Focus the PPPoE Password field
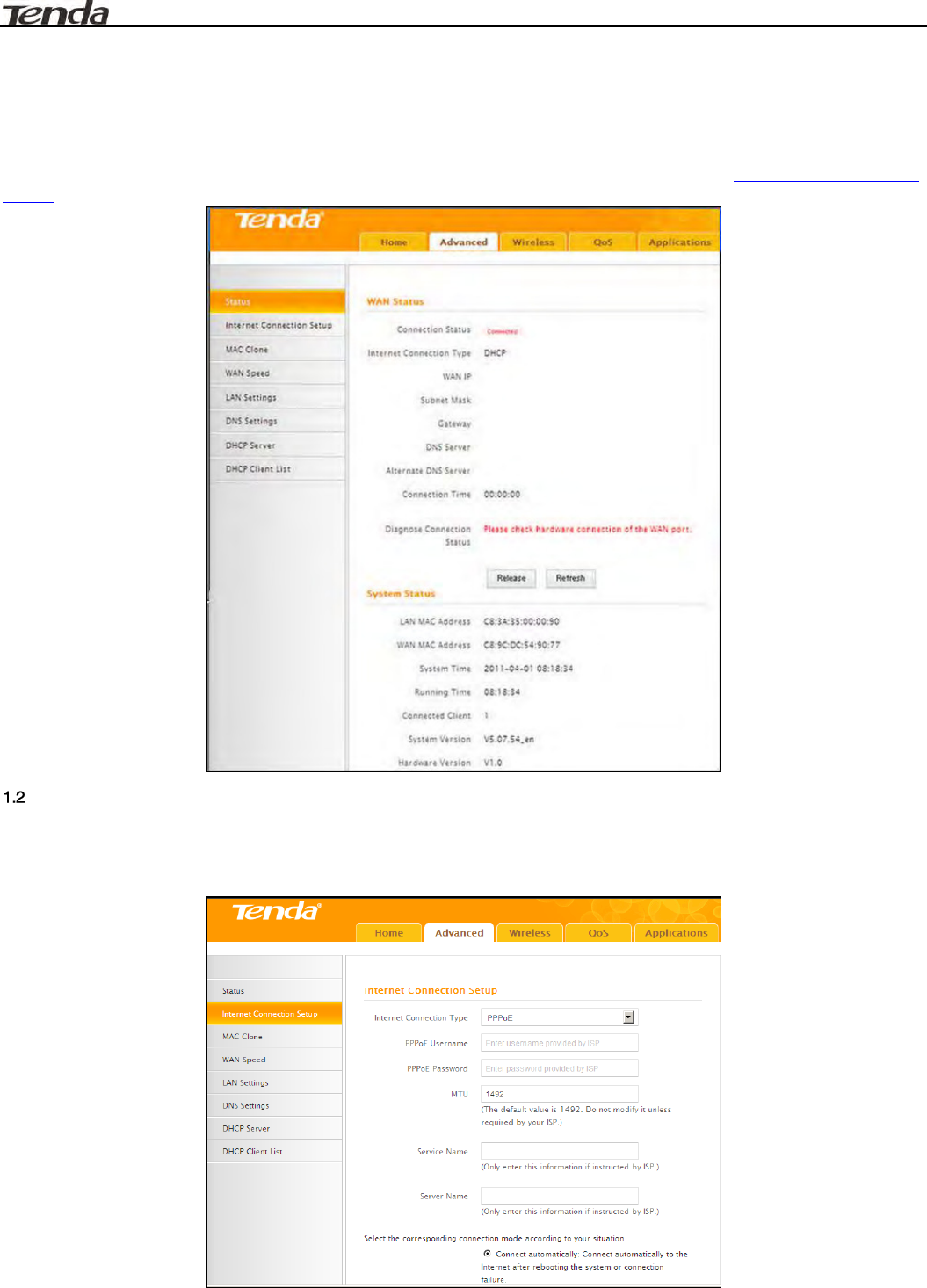Viewport: 927px width, 1288px height. click(x=559, y=1068)
